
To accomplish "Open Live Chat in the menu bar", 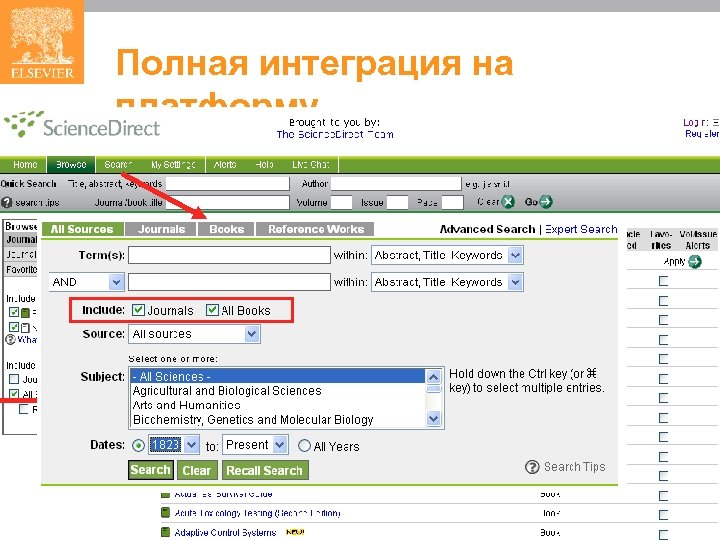I will coord(311,164).
